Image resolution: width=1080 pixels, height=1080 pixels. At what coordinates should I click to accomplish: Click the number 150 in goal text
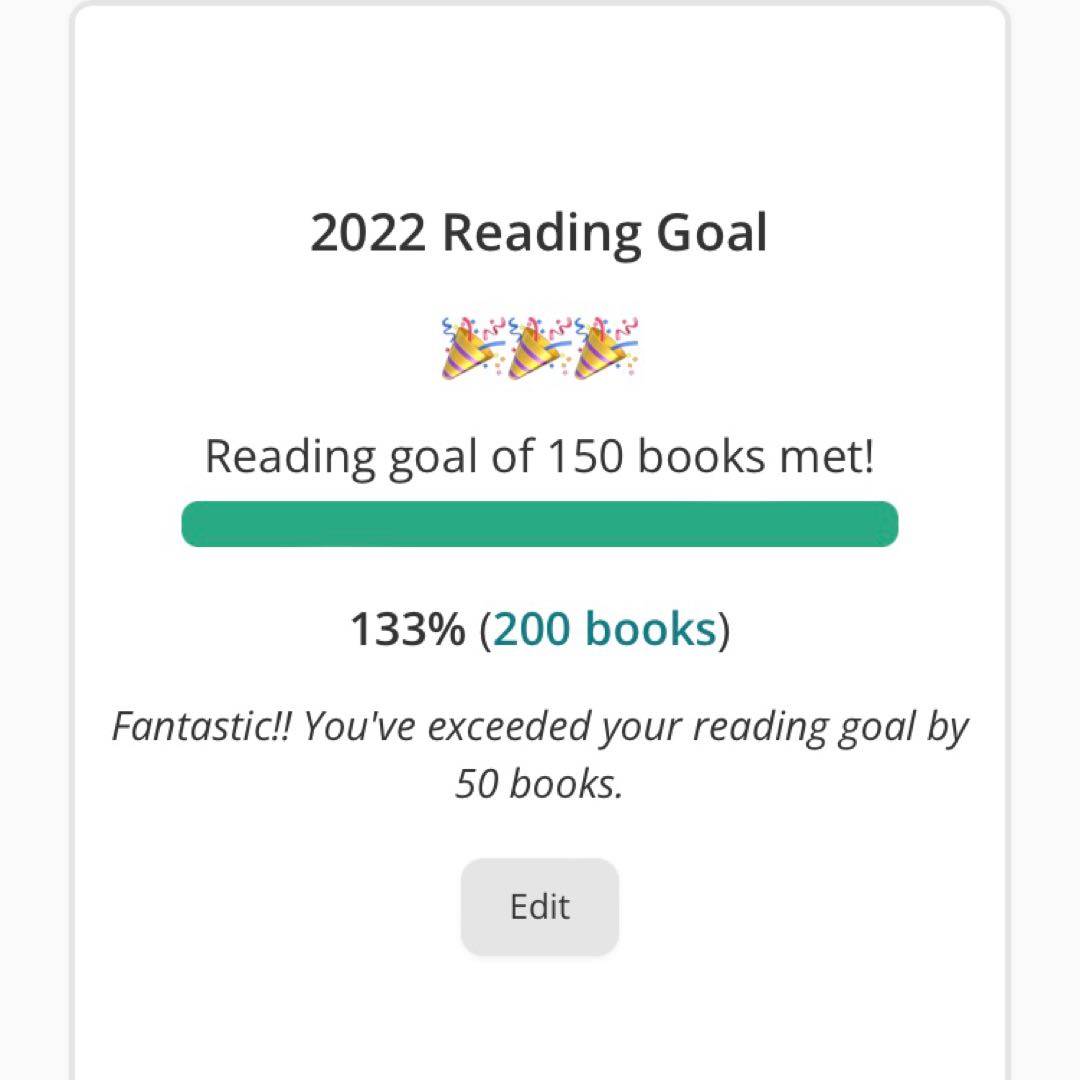click(x=587, y=457)
